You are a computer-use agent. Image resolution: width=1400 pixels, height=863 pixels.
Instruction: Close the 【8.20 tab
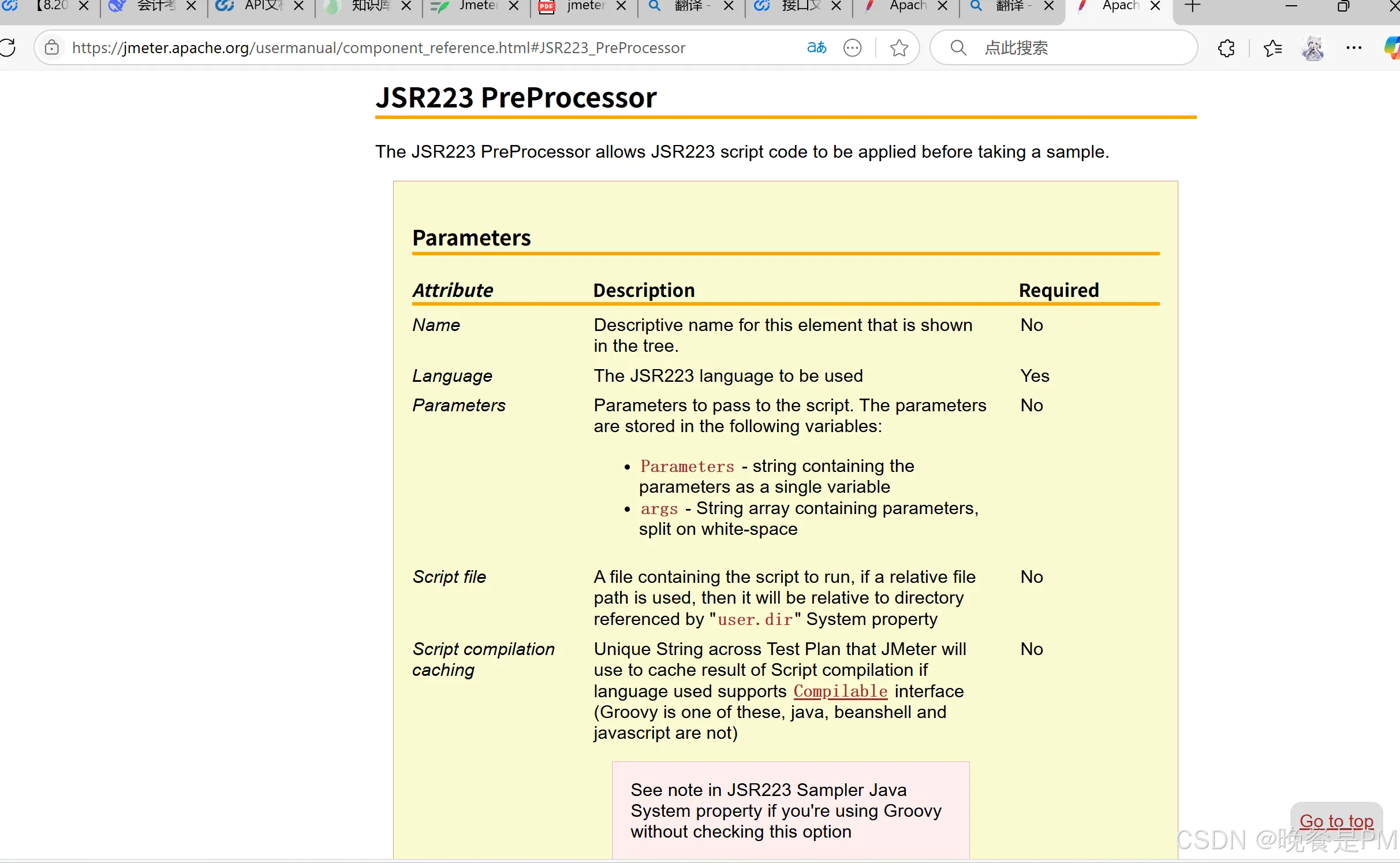pyautogui.click(x=84, y=6)
